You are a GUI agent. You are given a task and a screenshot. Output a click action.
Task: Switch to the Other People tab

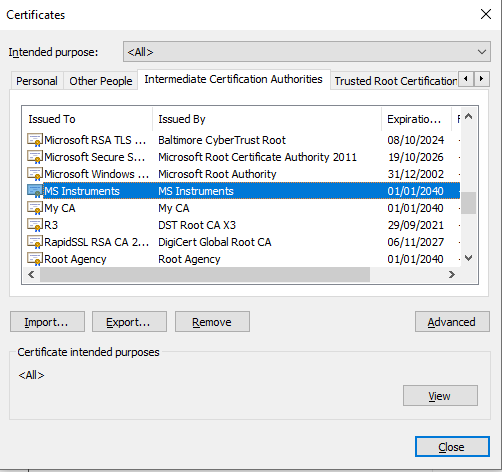coord(101,81)
